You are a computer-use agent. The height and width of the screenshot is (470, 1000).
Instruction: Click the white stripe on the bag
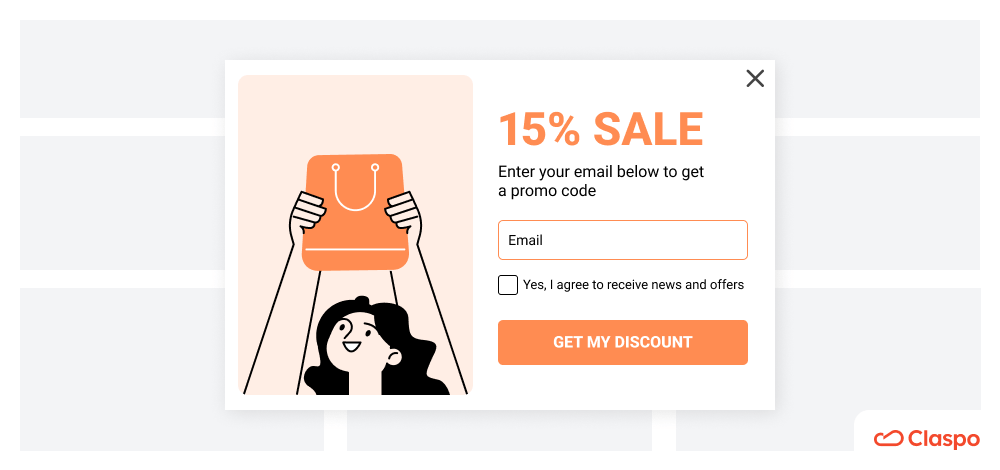pos(355,249)
